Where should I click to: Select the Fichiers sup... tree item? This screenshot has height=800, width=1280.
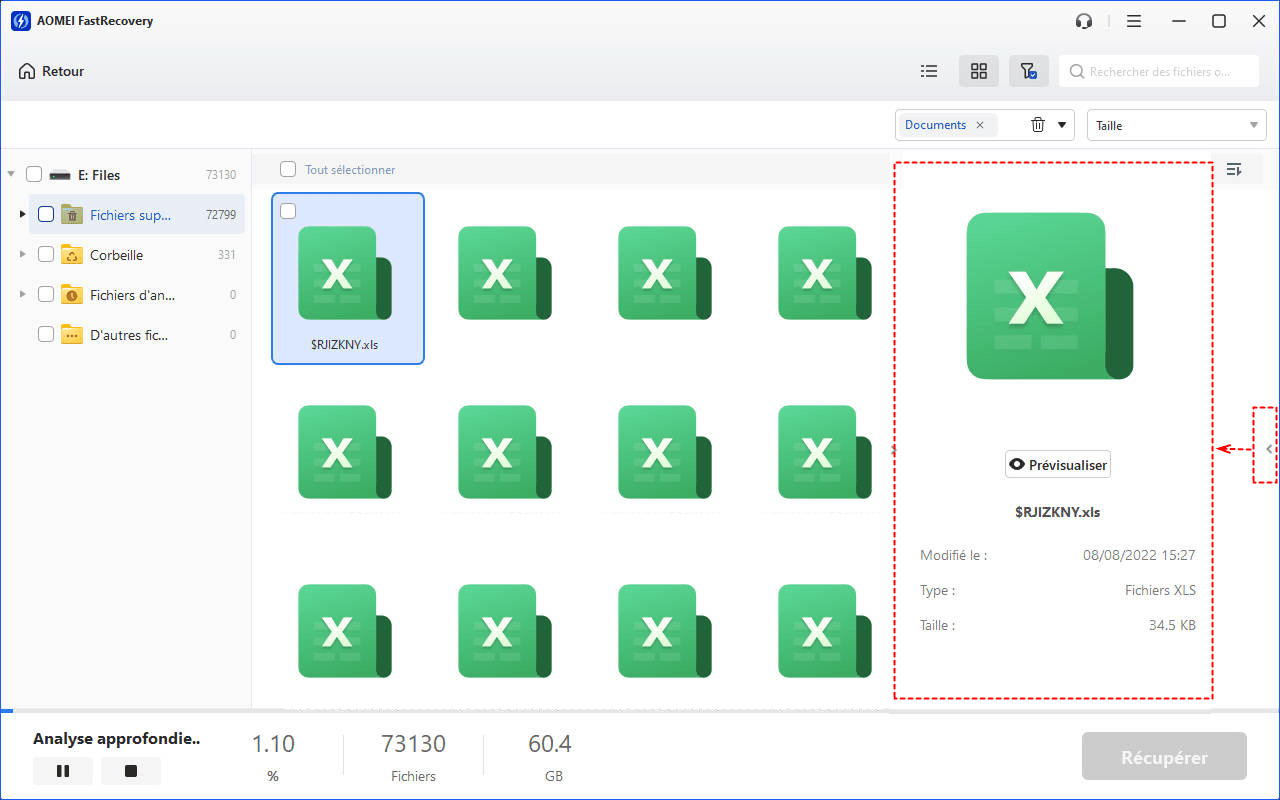[136, 214]
